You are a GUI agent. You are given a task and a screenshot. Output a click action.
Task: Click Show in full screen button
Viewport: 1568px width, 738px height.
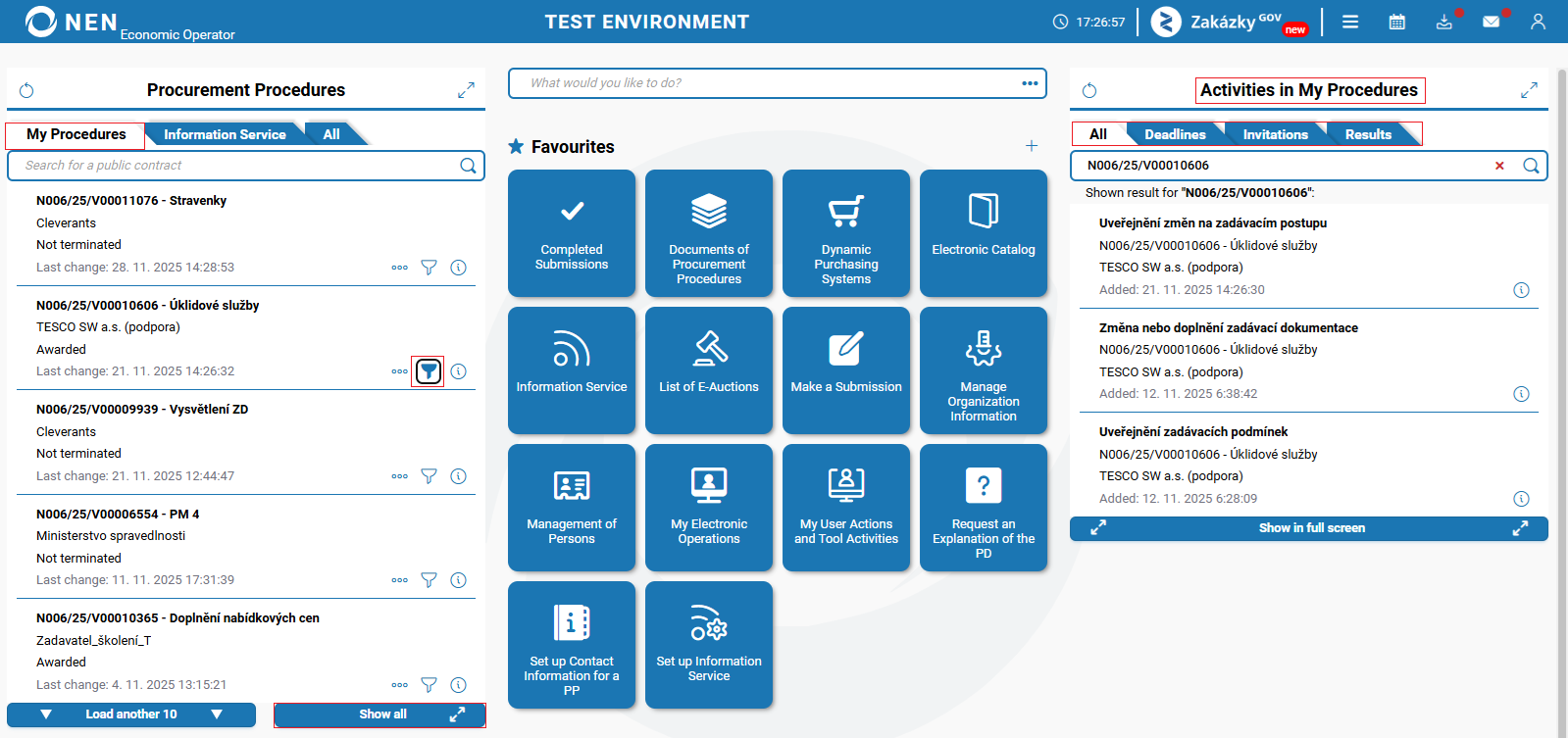point(1309,528)
